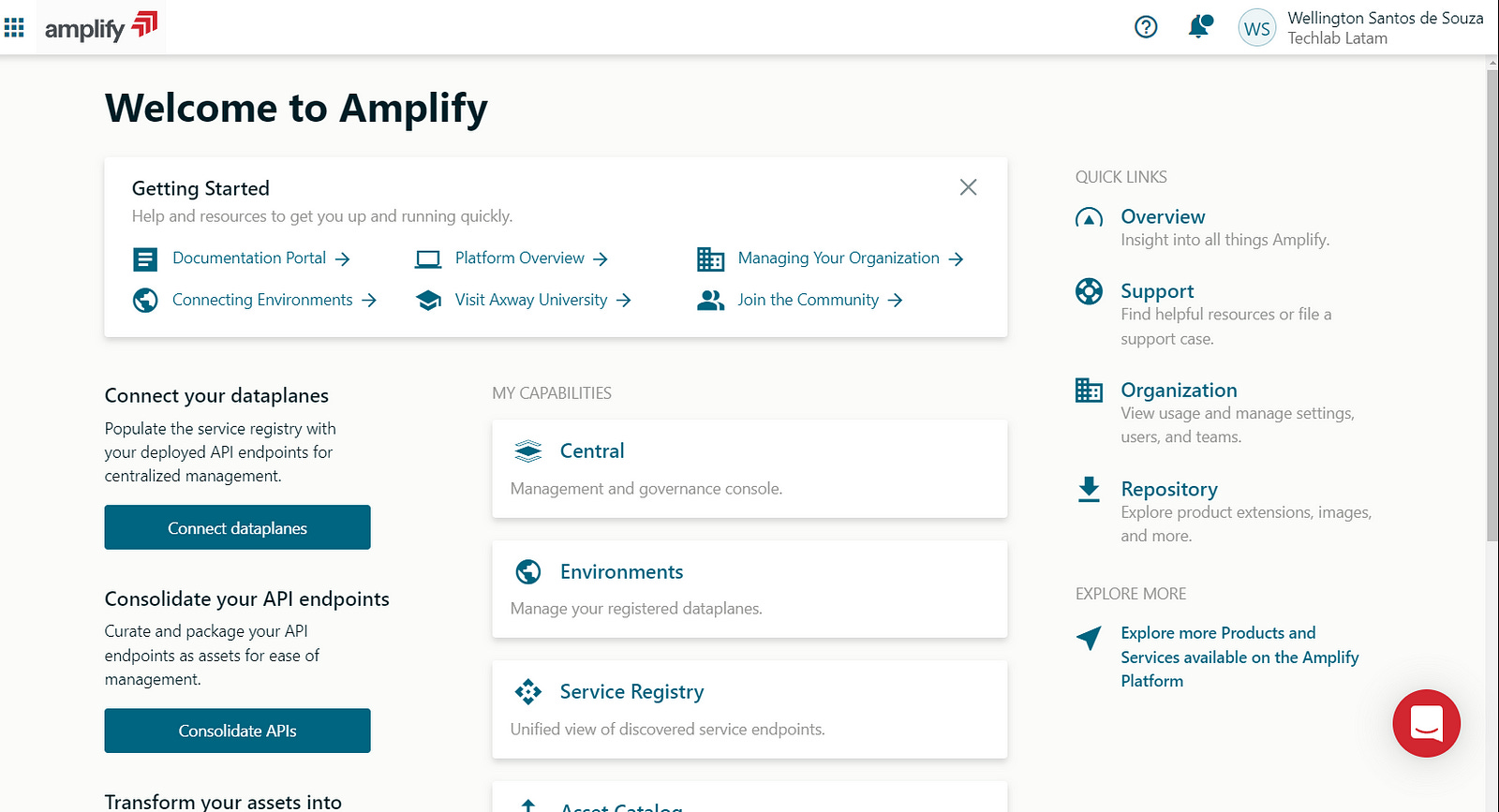Screen dimensions: 1499x812
Task: Click the Service Registry diamond icon
Action: coord(528,692)
